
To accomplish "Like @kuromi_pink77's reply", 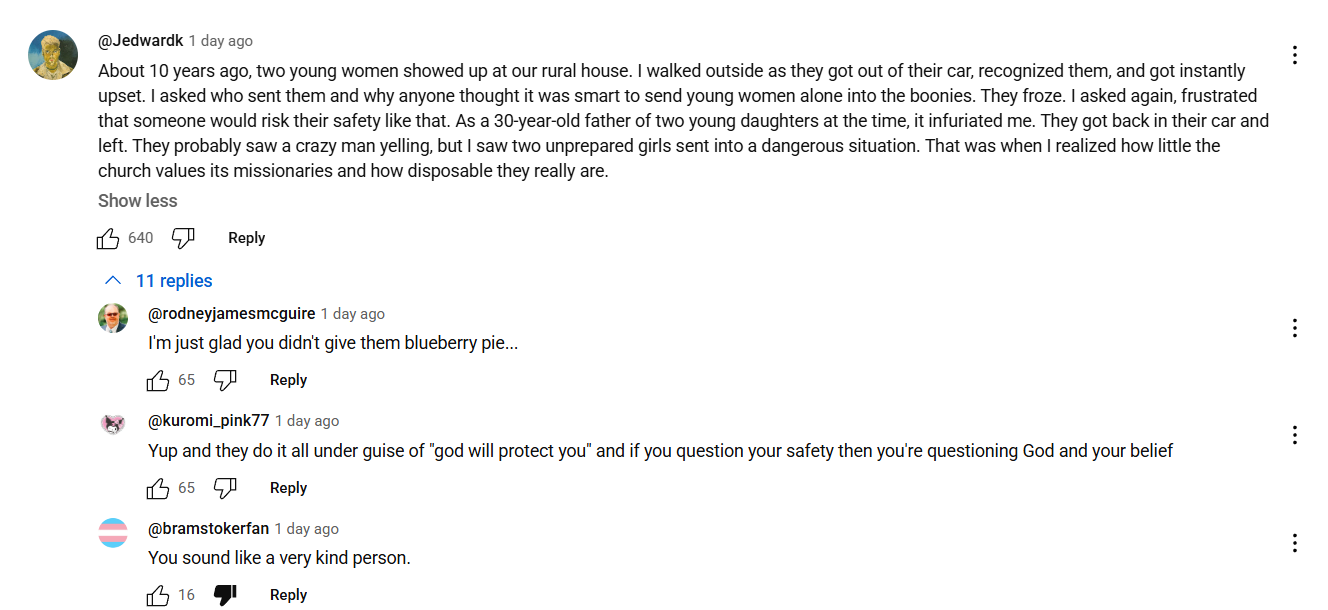I will (x=158, y=488).
